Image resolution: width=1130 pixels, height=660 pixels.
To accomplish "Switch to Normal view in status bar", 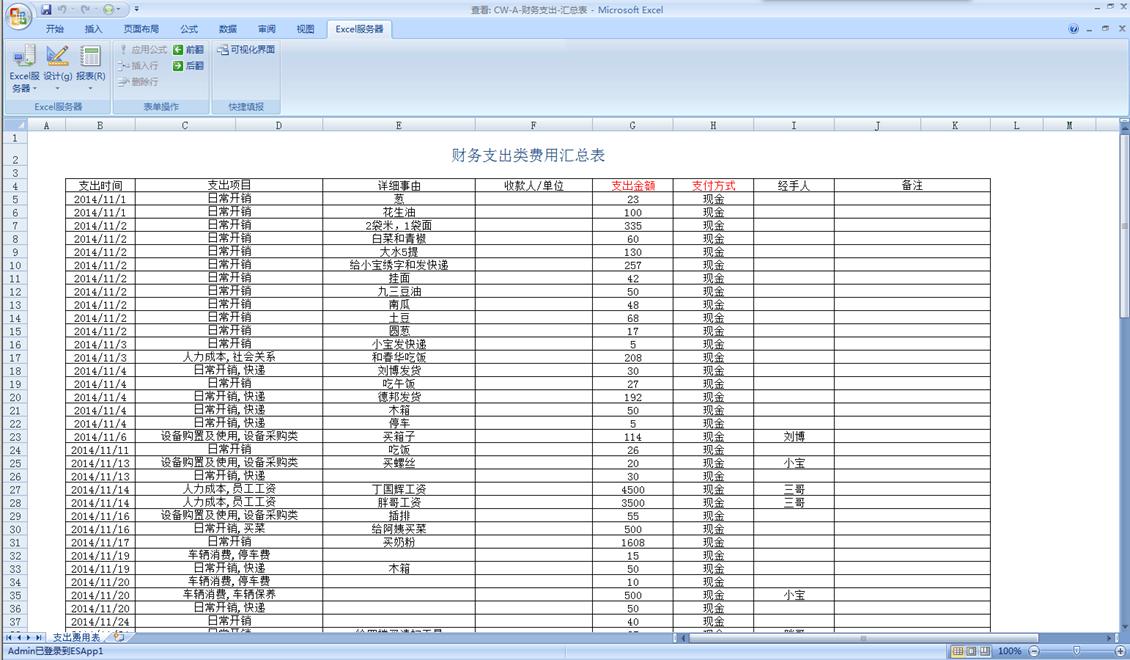I will tap(957, 651).
